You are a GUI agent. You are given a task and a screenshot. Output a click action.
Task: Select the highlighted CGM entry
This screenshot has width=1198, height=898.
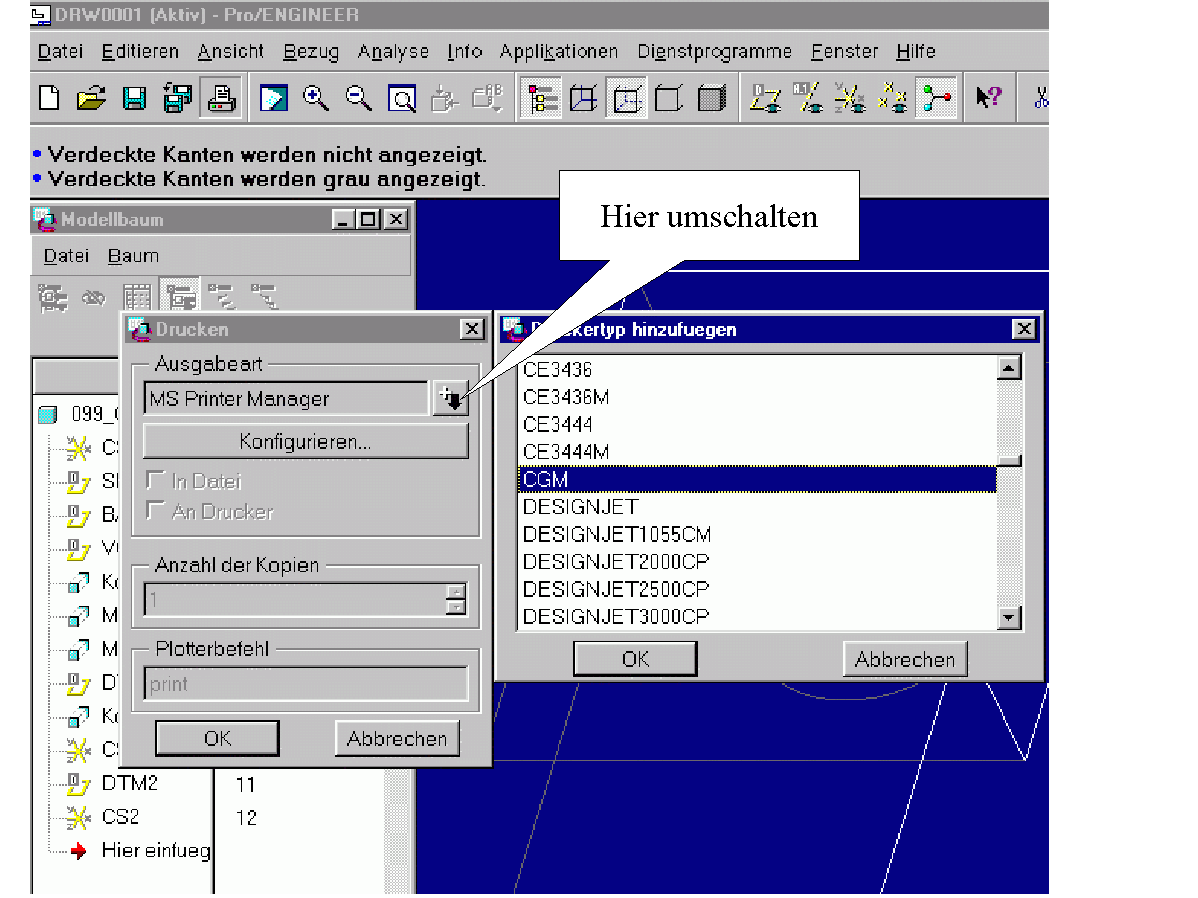[x=757, y=479]
